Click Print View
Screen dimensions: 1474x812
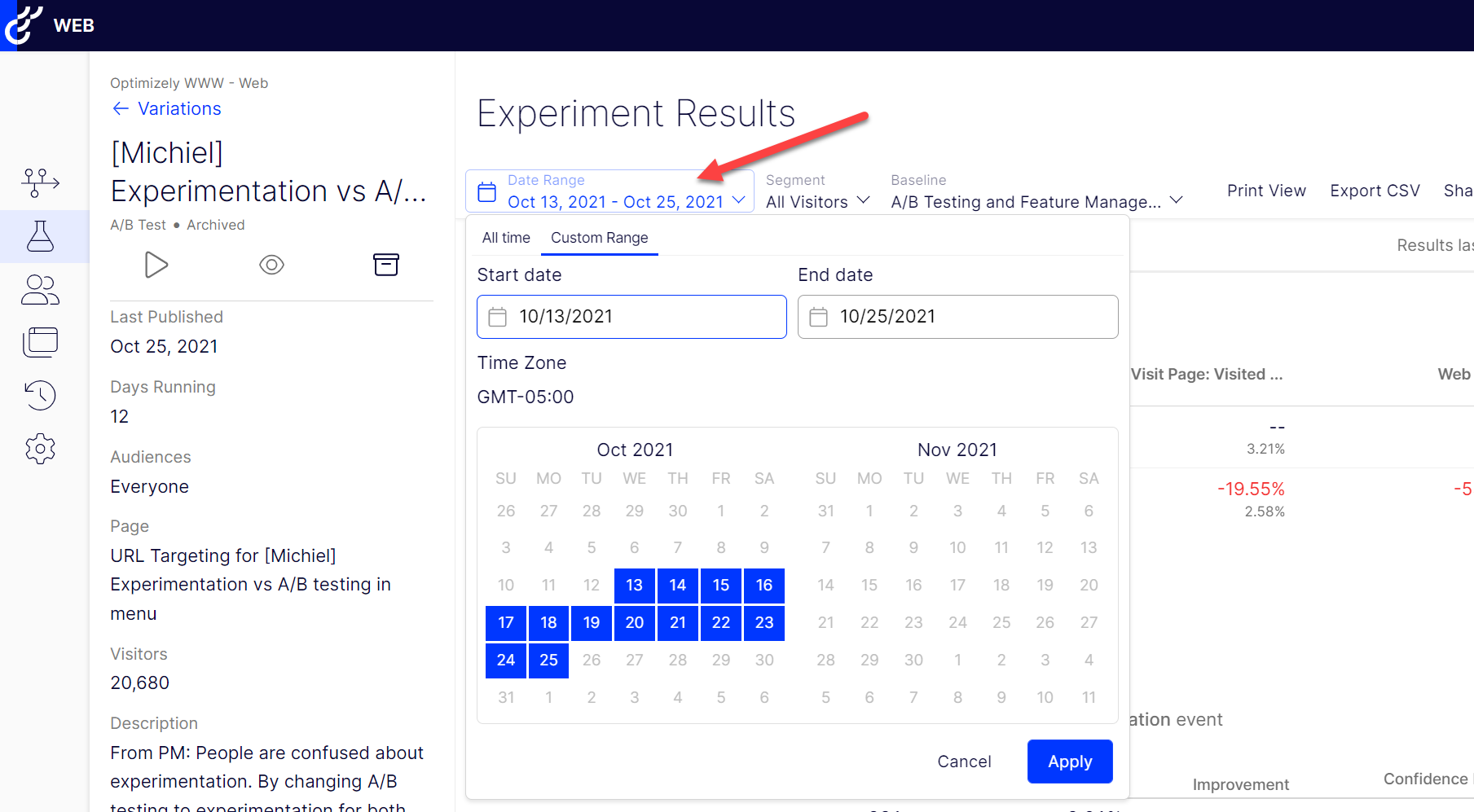coord(1266,191)
